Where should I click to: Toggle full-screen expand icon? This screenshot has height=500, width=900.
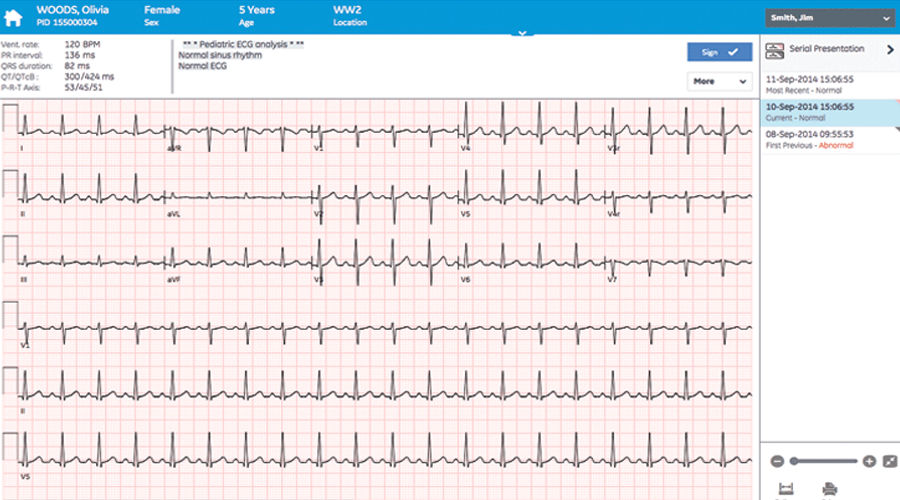tap(890, 461)
